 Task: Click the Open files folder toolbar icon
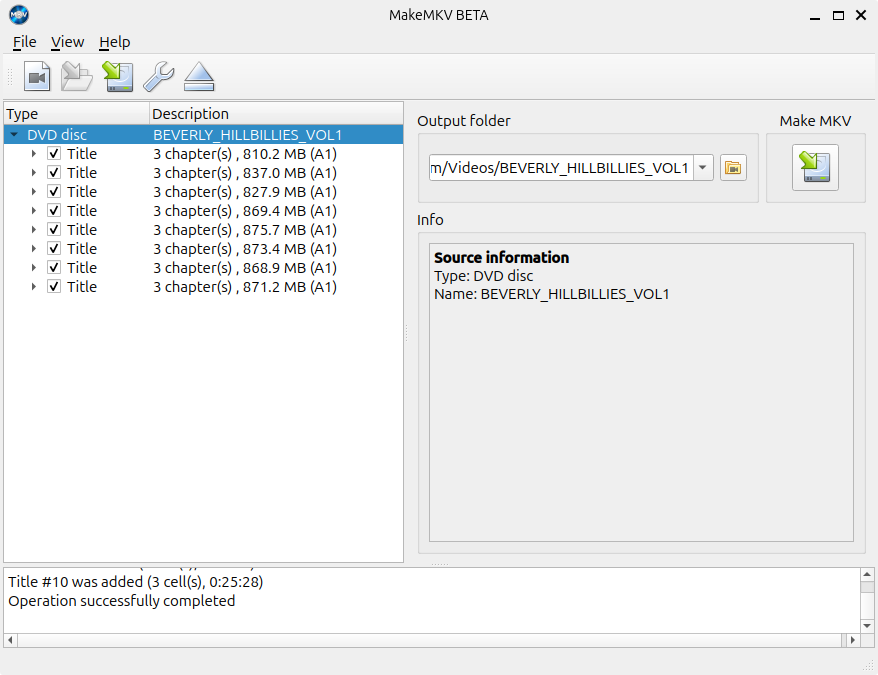click(77, 76)
